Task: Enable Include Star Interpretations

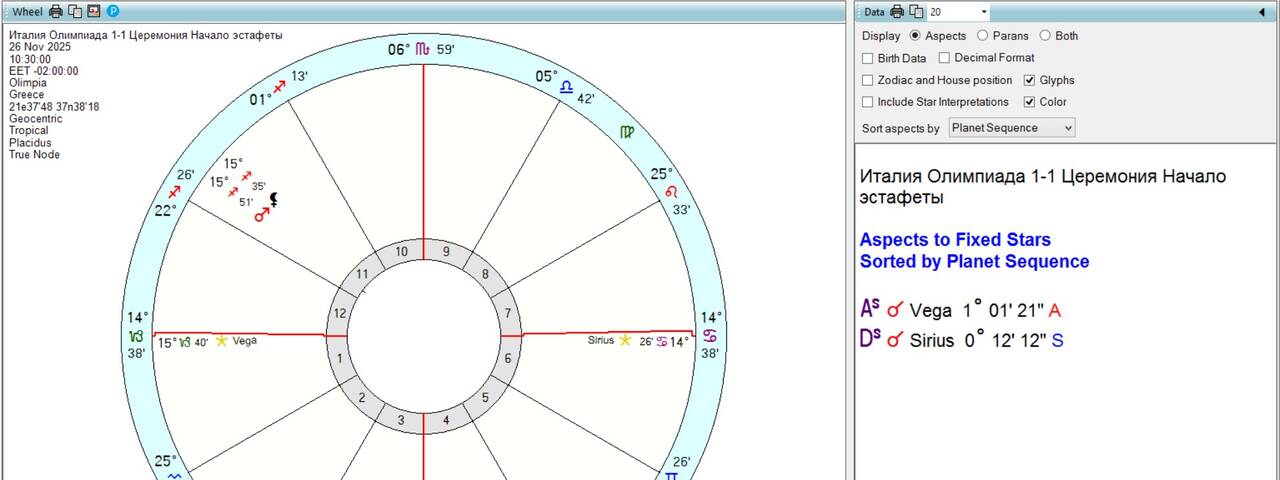Action: pos(867,102)
